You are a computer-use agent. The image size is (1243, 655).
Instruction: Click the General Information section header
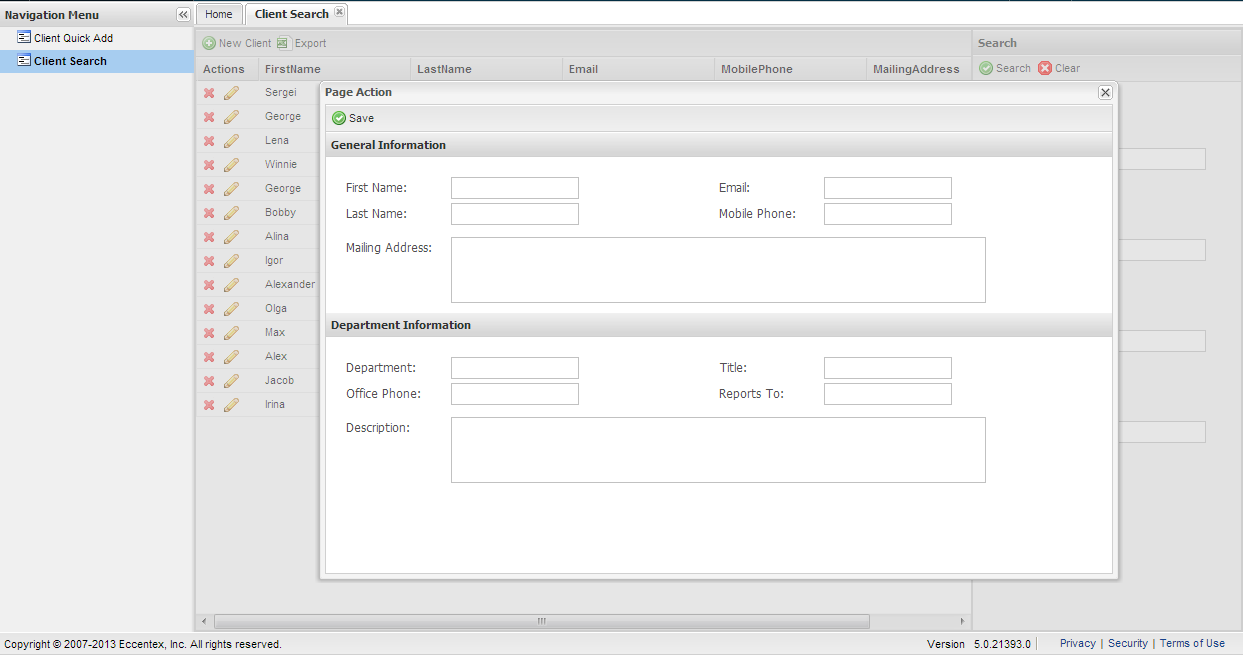(719, 145)
